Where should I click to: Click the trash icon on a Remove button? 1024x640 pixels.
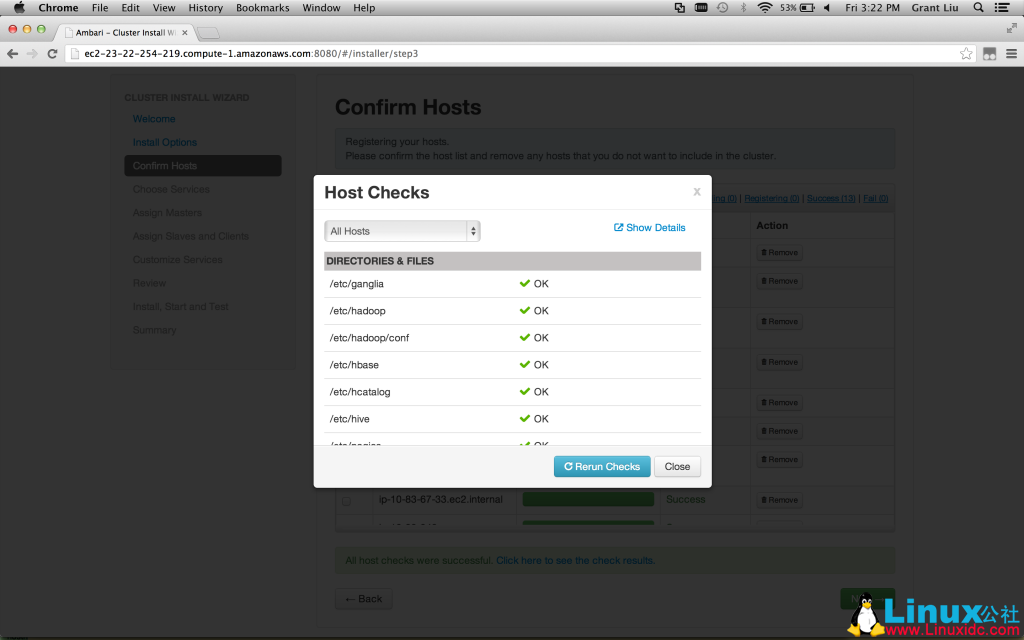pyautogui.click(x=763, y=499)
